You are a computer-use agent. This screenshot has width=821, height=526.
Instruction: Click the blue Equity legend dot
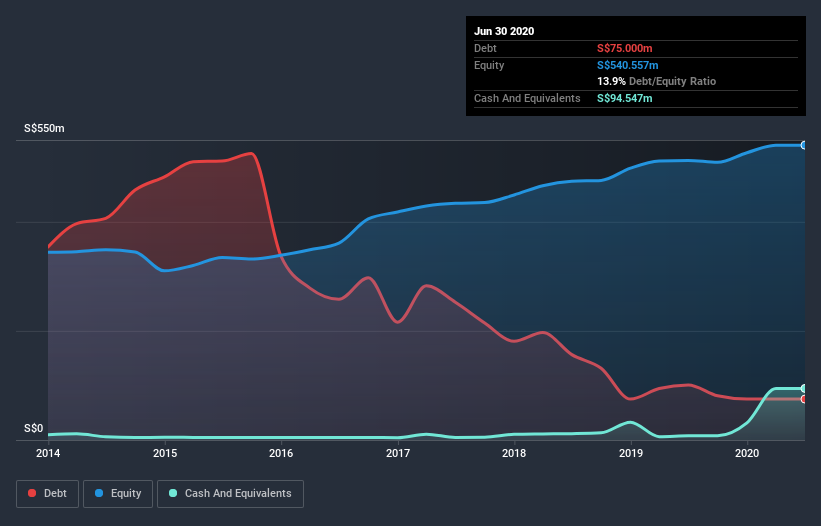(x=99, y=493)
